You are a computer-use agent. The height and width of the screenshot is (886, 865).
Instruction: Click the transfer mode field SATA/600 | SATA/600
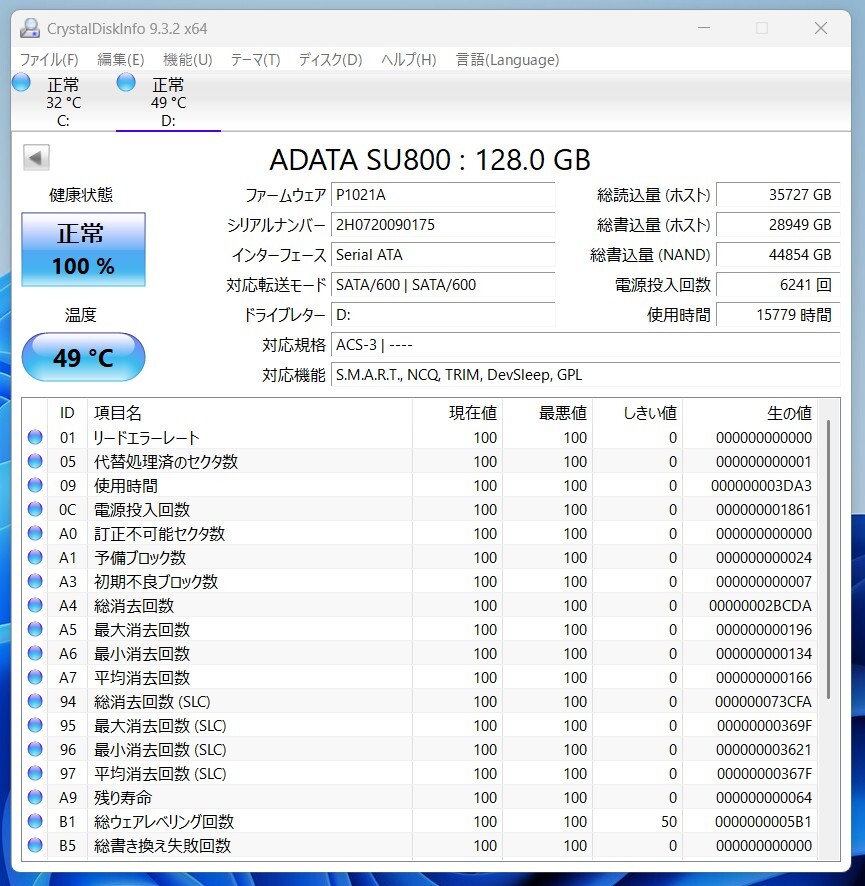coord(443,285)
